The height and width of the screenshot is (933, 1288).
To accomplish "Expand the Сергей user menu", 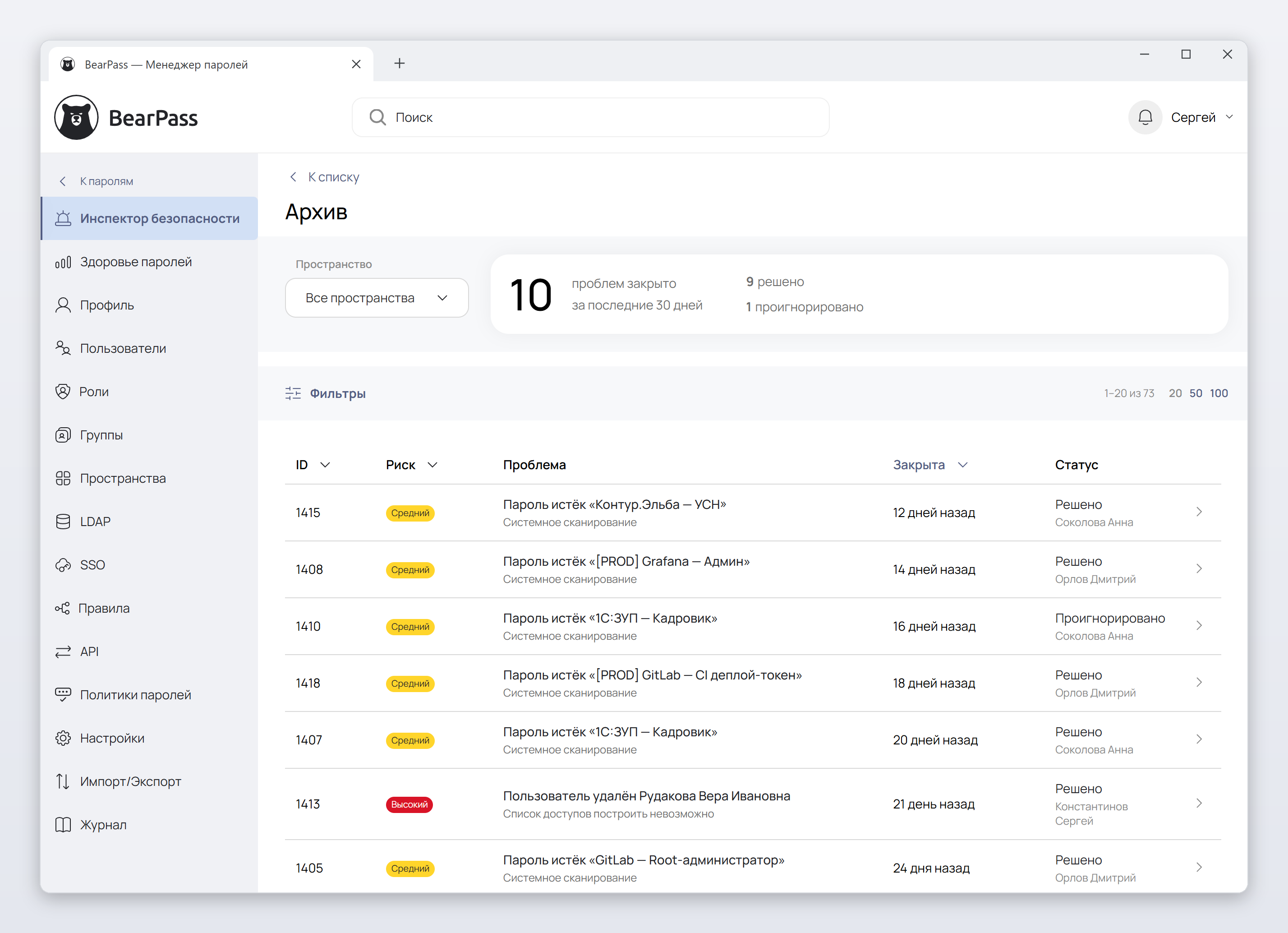I will 1203,117.
